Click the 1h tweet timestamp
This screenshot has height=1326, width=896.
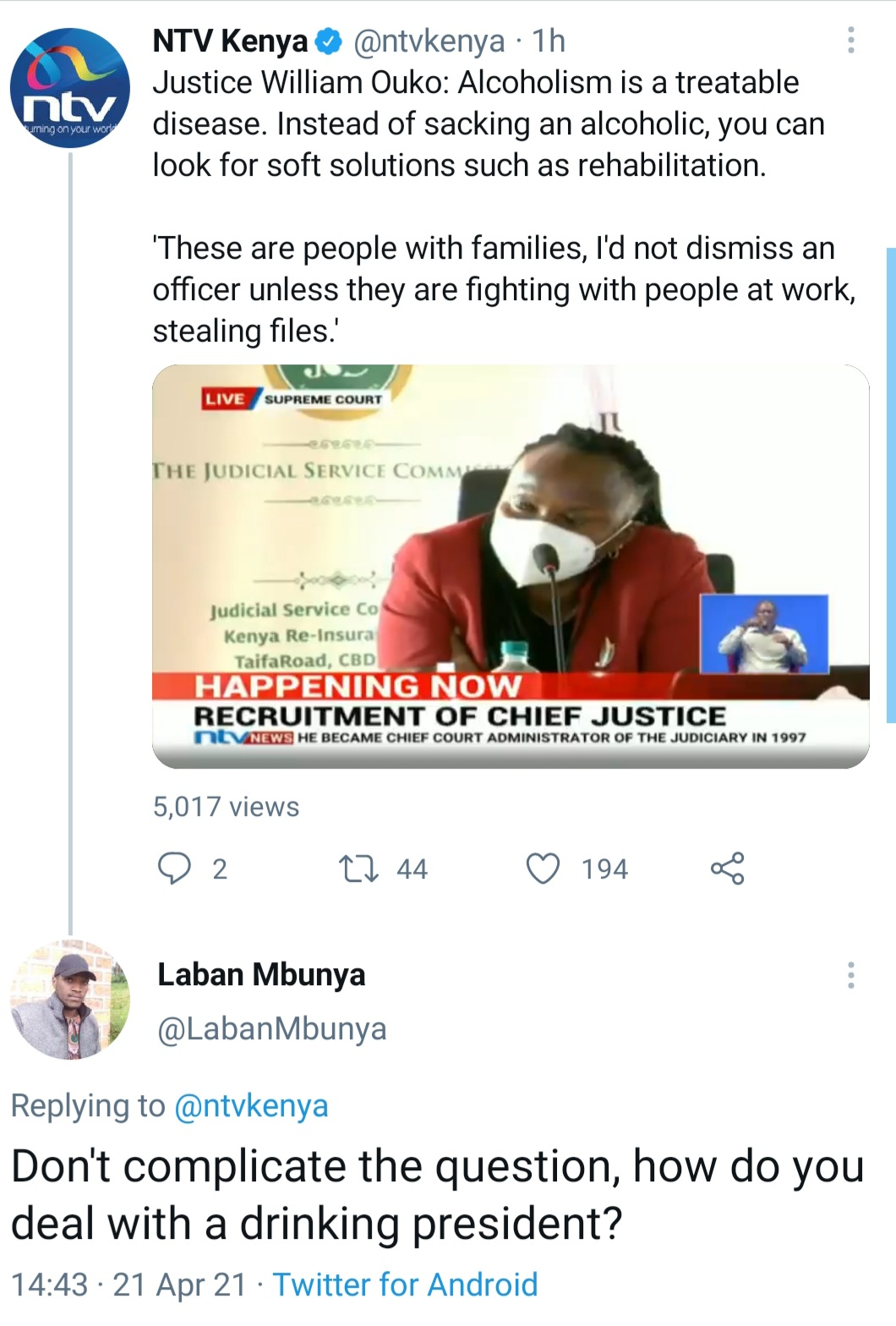tap(549, 41)
